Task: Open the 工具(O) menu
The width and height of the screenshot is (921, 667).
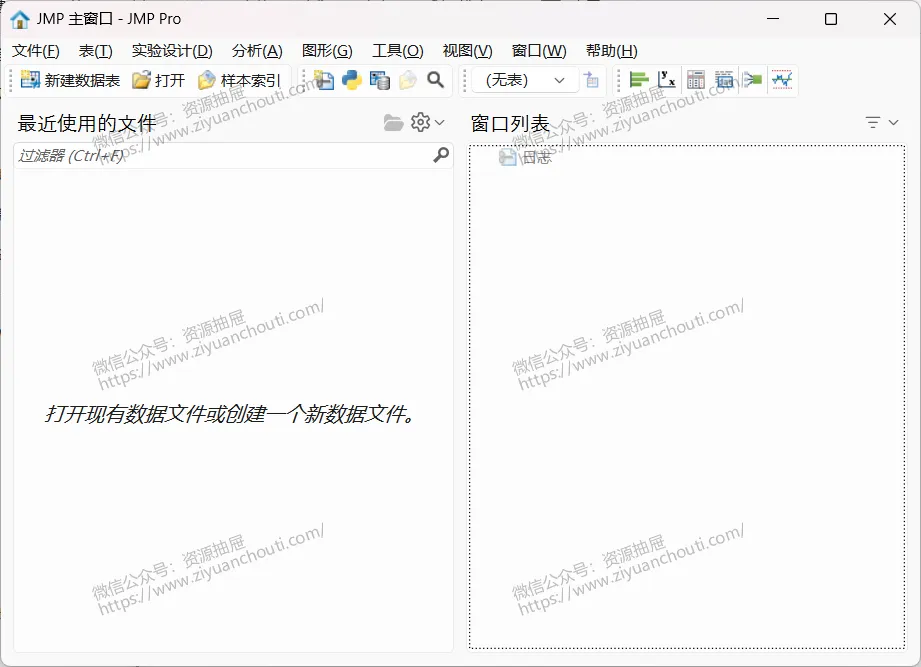Action: (x=398, y=51)
